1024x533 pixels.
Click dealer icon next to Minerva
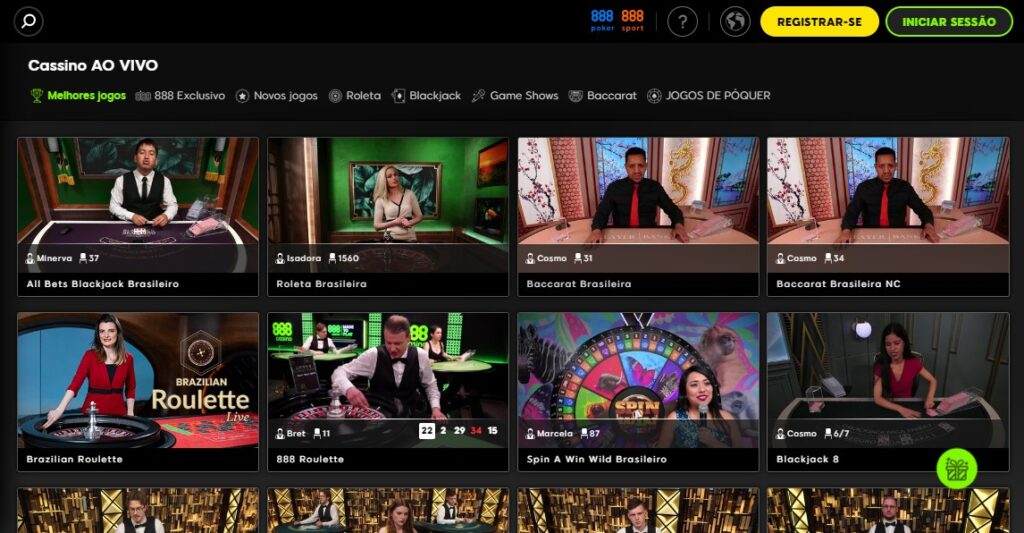(x=30, y=259)
